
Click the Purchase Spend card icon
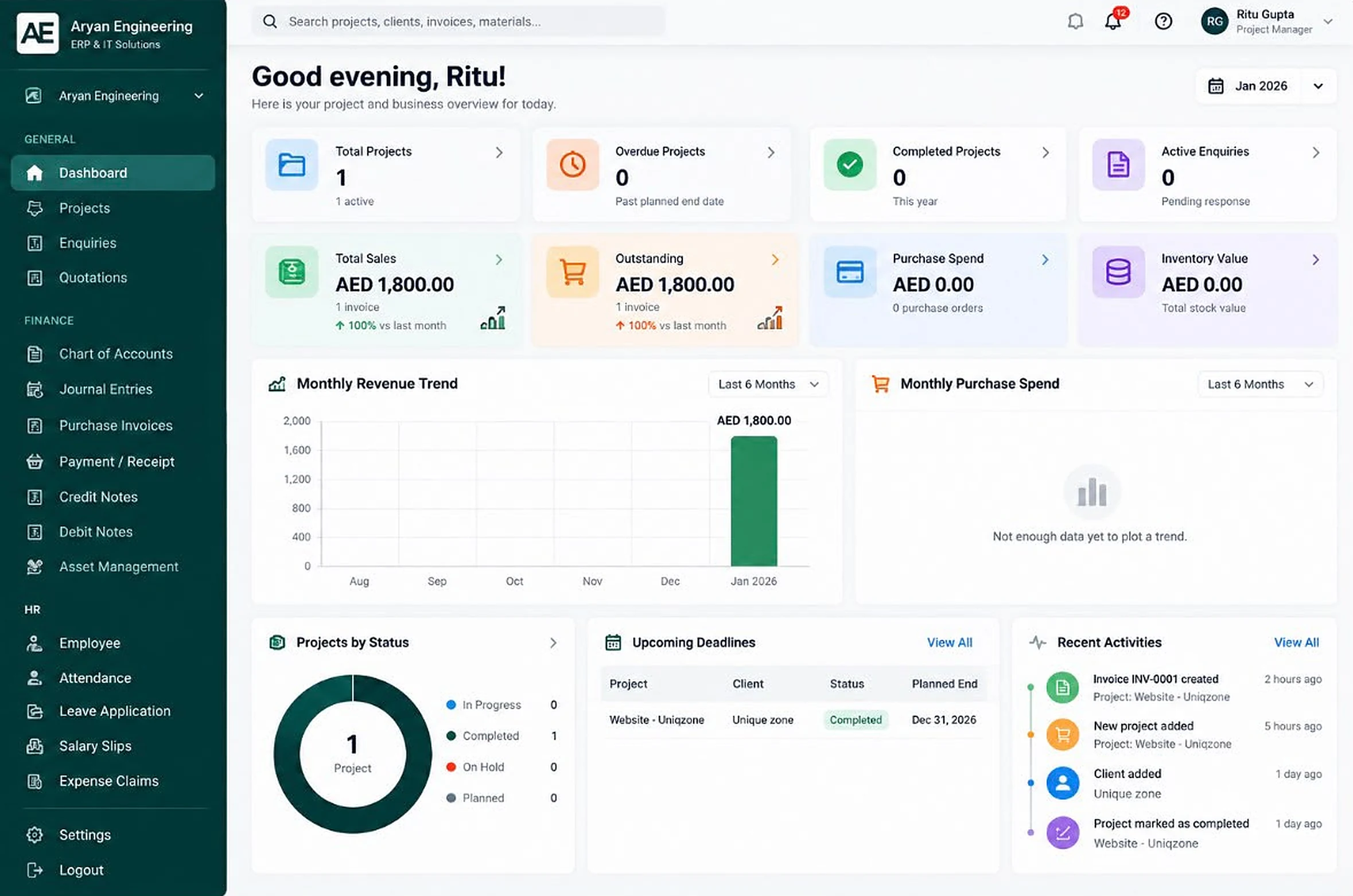[850, 272]
